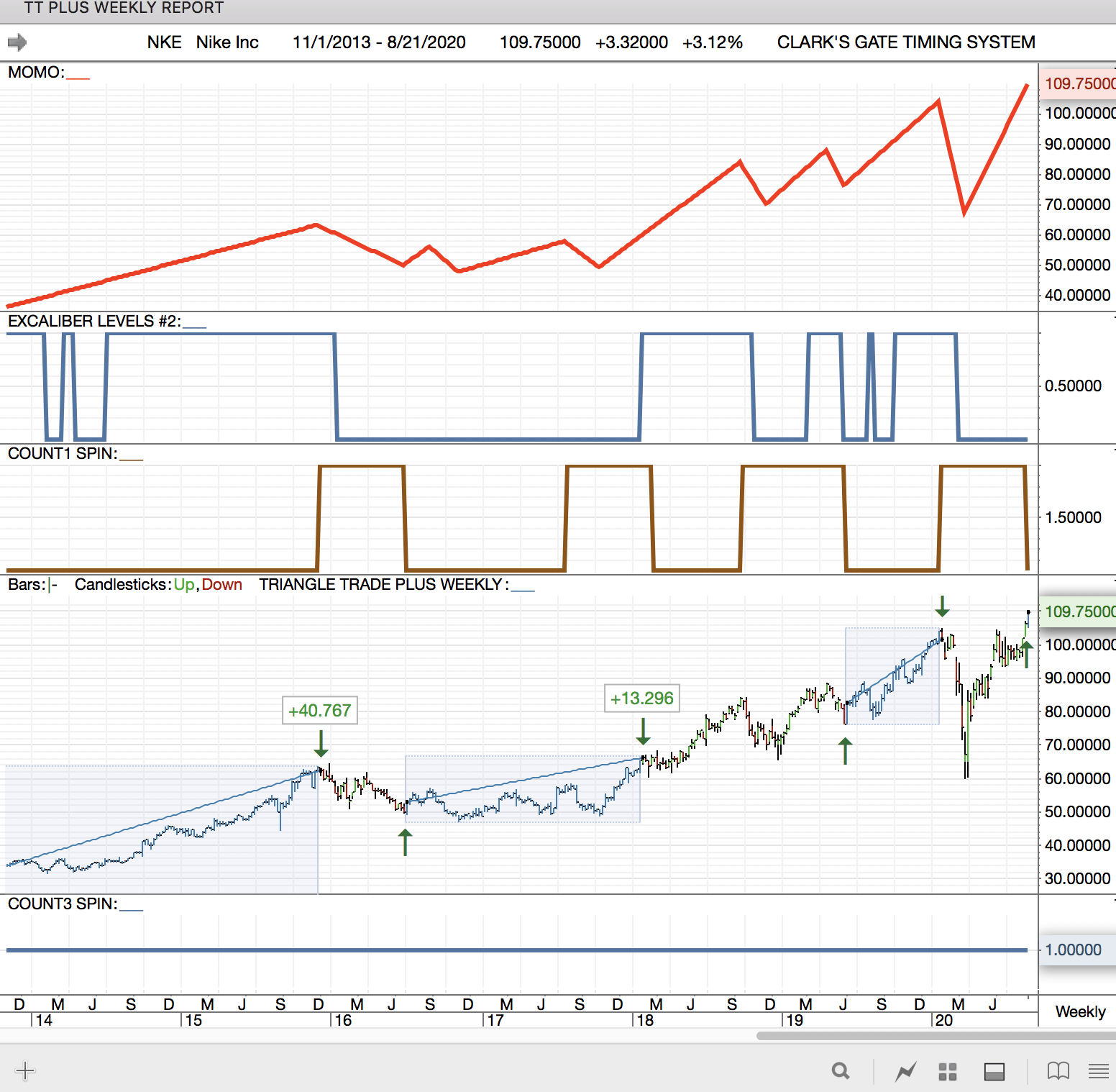Click the NKE ticker symbol field

164,42
